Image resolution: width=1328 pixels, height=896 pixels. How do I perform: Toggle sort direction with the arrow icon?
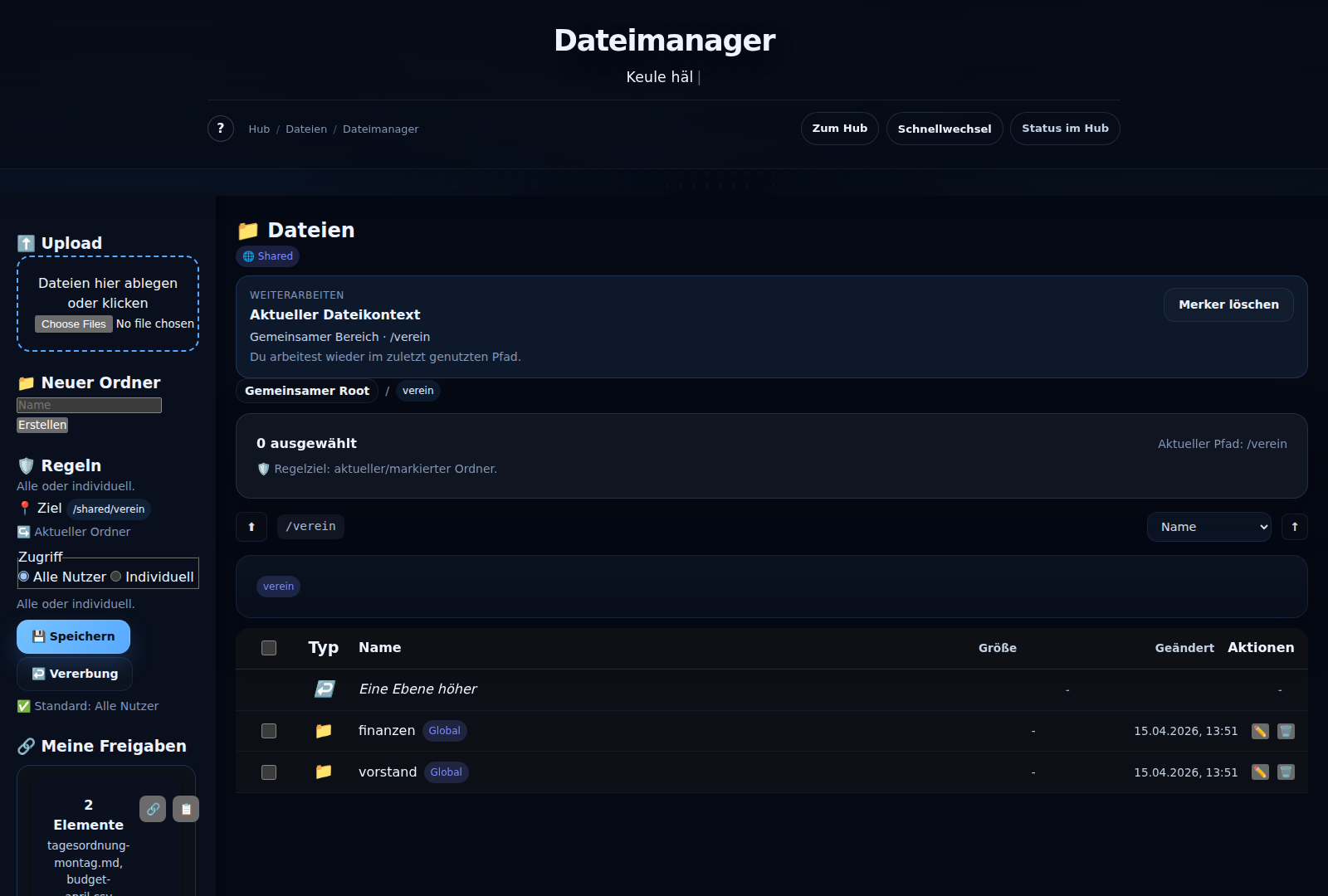tap(1295, 526)
